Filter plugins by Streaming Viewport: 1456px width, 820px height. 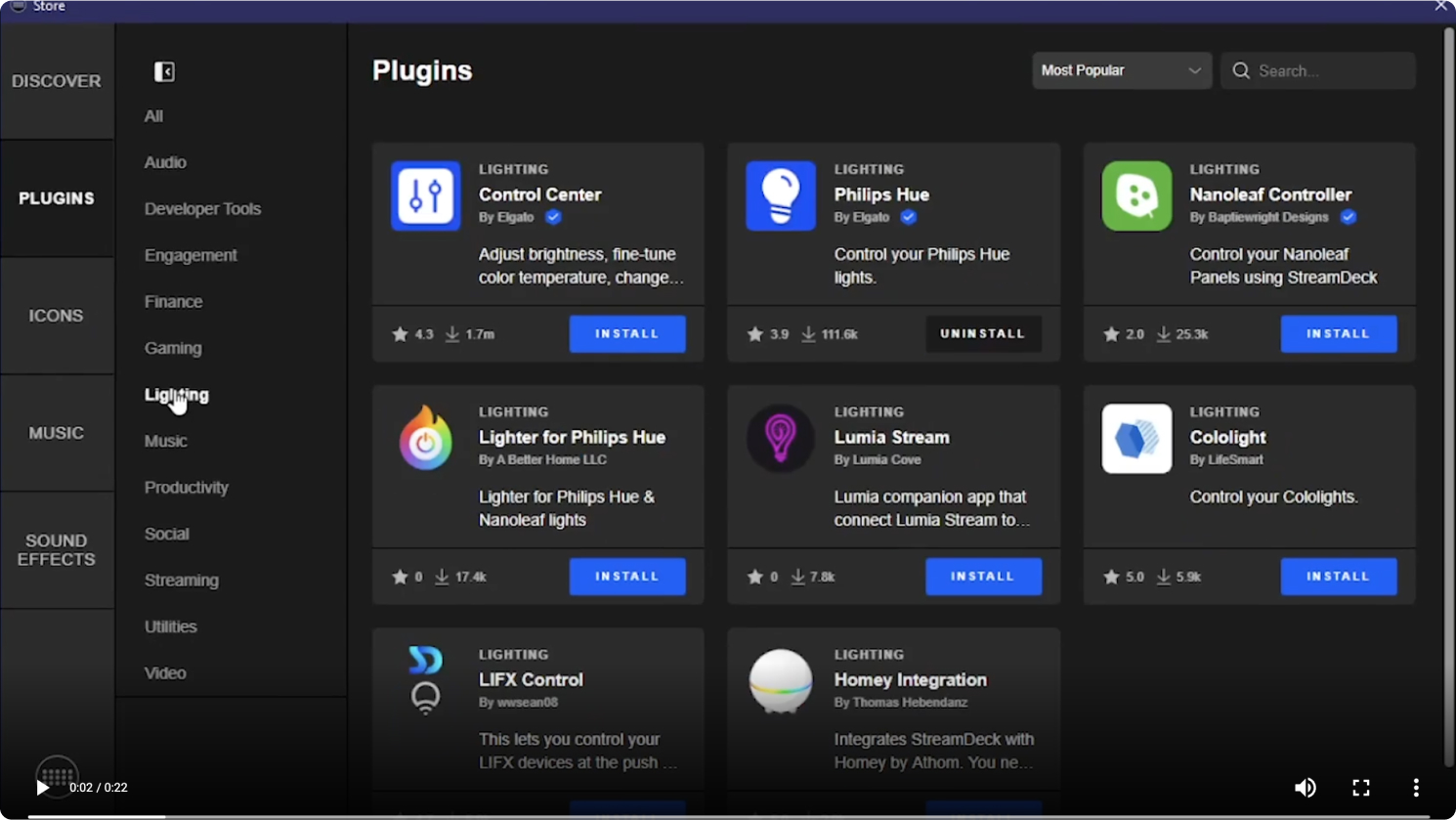(x=182, y=581)
